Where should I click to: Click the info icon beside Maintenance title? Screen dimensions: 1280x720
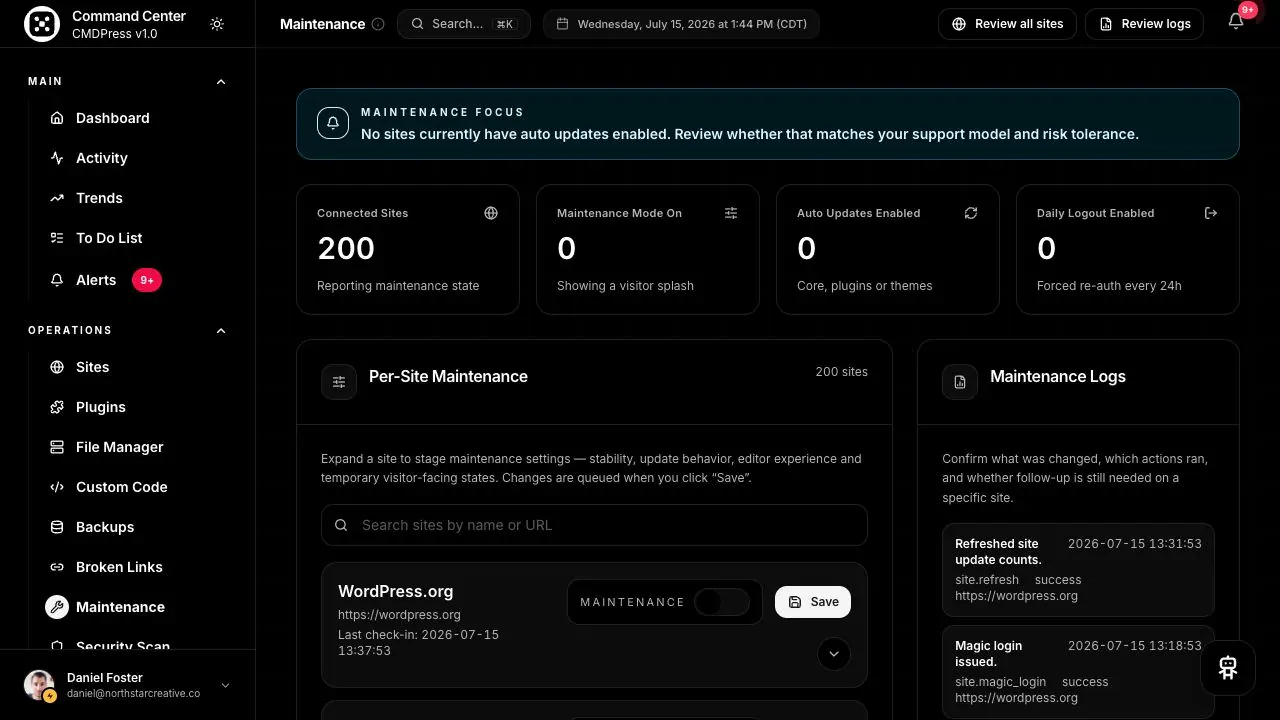click(x=378, y=24)
